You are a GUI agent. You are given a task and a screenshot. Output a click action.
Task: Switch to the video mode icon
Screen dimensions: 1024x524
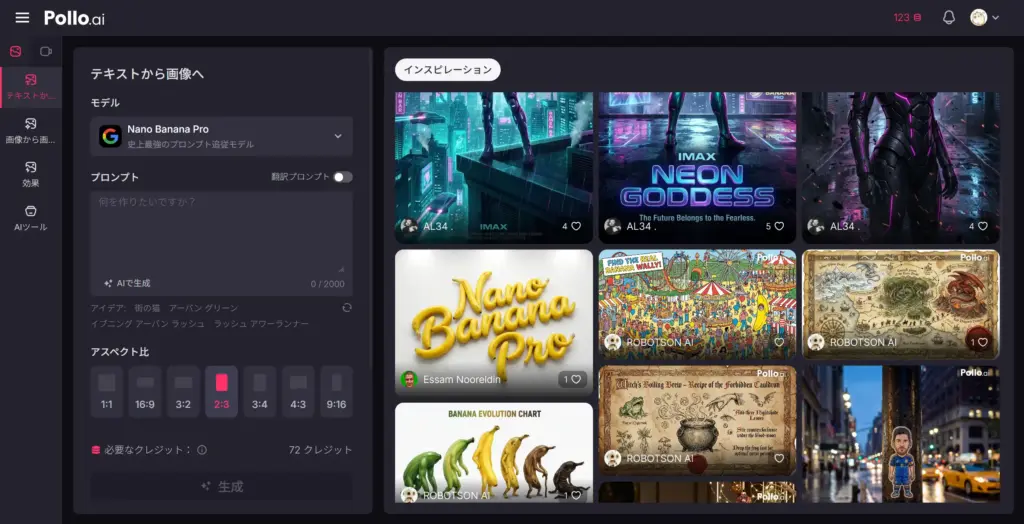coord(46,51)
